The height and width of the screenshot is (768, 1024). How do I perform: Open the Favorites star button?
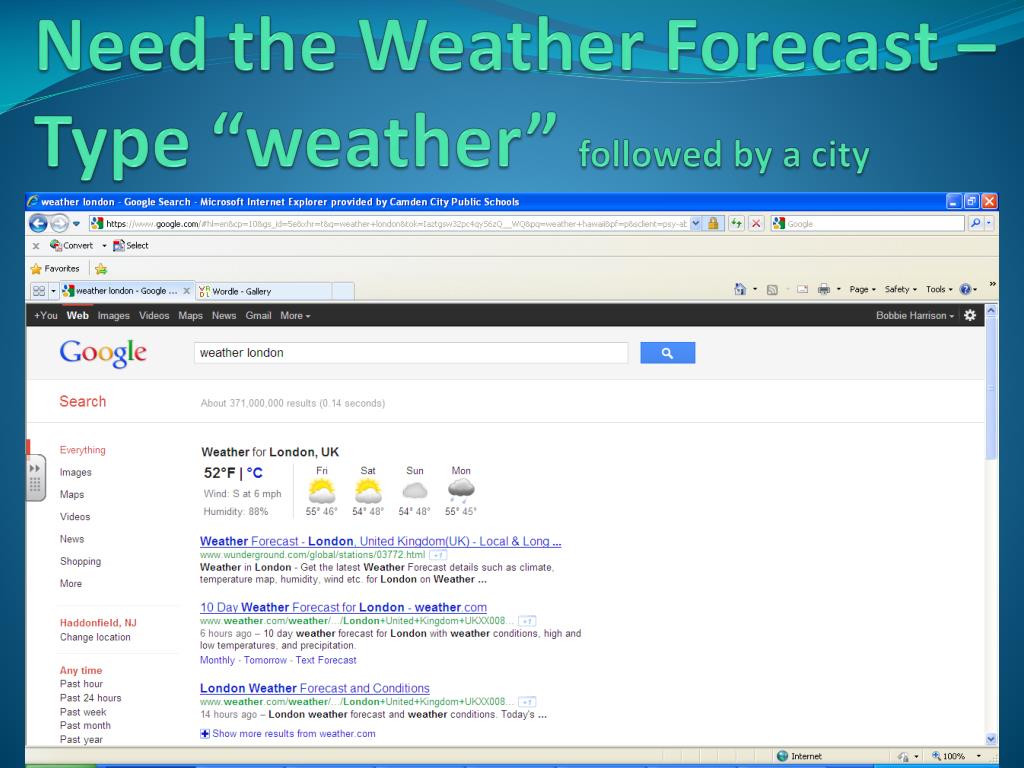[x=55, y=268]
